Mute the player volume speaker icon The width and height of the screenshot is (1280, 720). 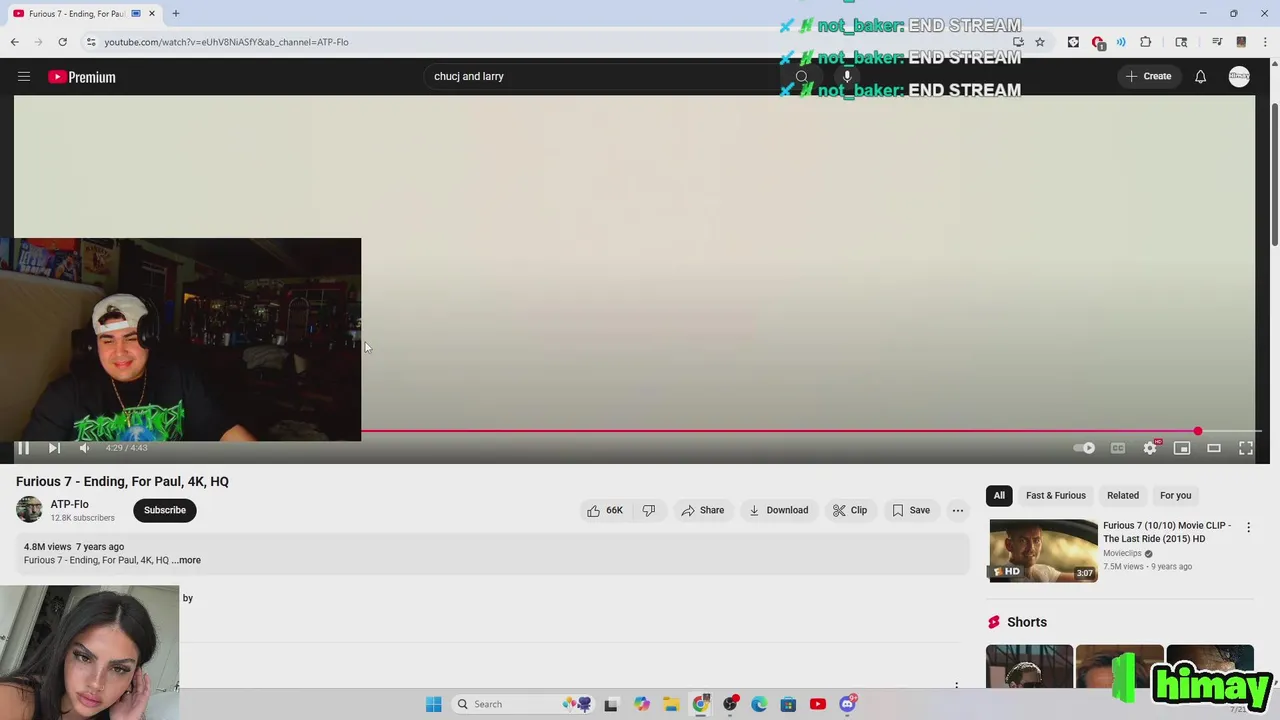click(x=84, y=448)
